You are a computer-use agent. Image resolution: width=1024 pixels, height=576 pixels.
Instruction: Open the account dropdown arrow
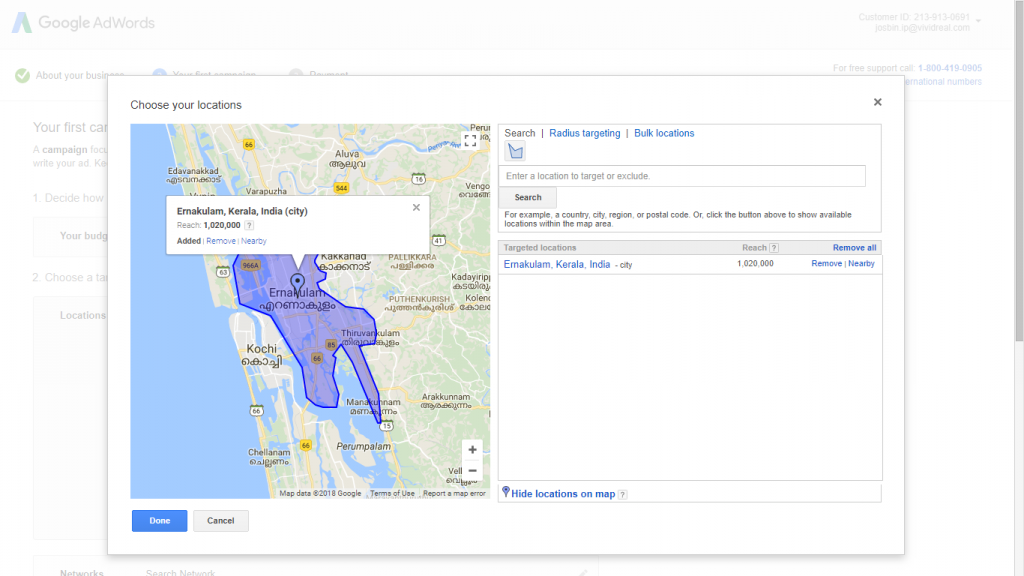tap(978, 22)
